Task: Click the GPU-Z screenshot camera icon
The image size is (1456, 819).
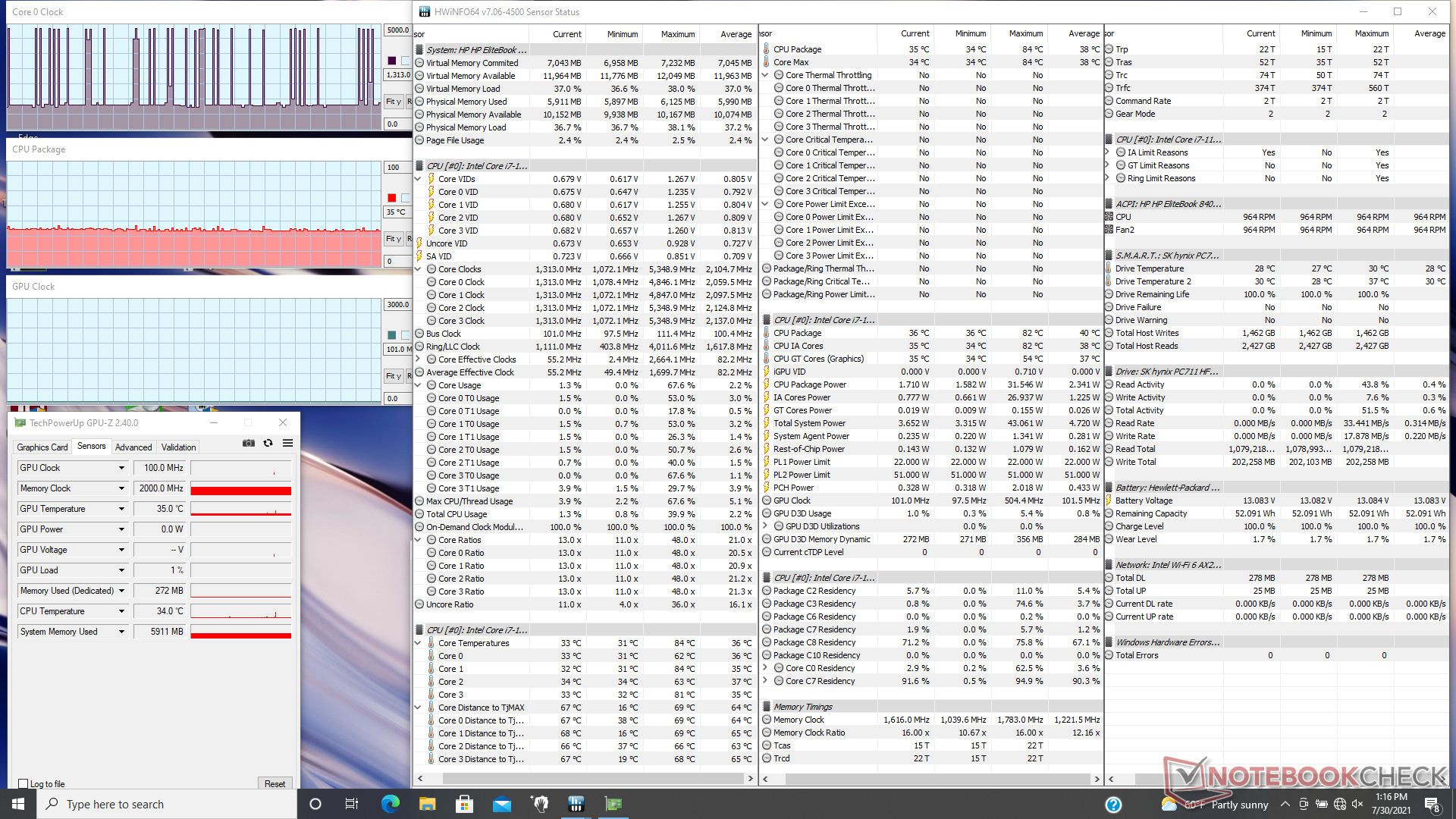Action: (x=248, y=444)
